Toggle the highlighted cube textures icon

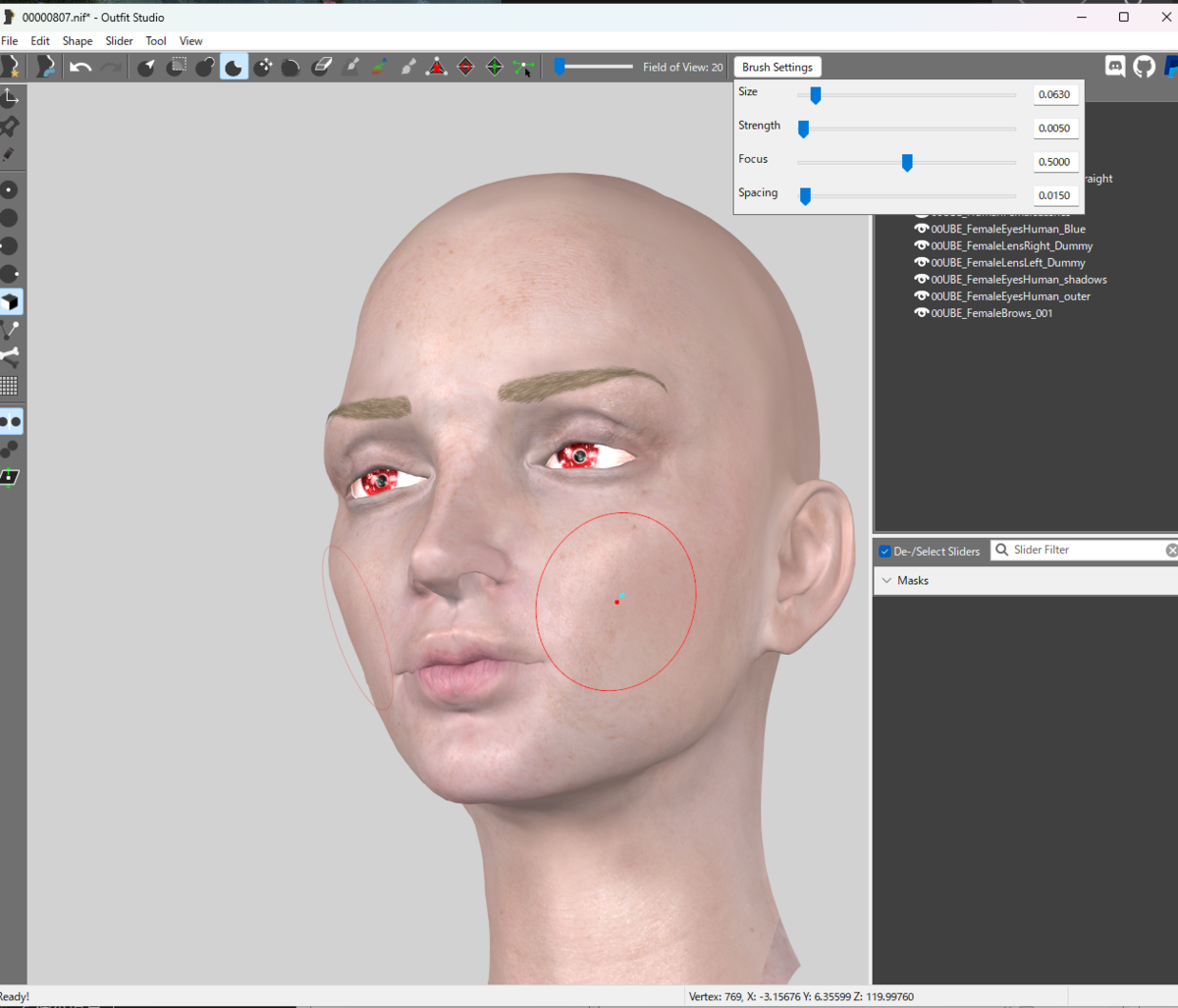(11, 301)
